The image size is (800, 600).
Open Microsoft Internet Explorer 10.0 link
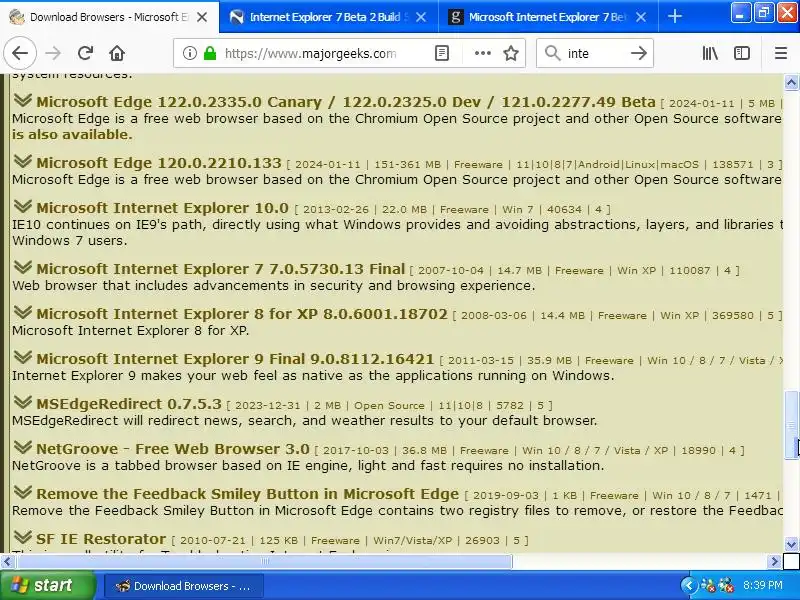162,208
